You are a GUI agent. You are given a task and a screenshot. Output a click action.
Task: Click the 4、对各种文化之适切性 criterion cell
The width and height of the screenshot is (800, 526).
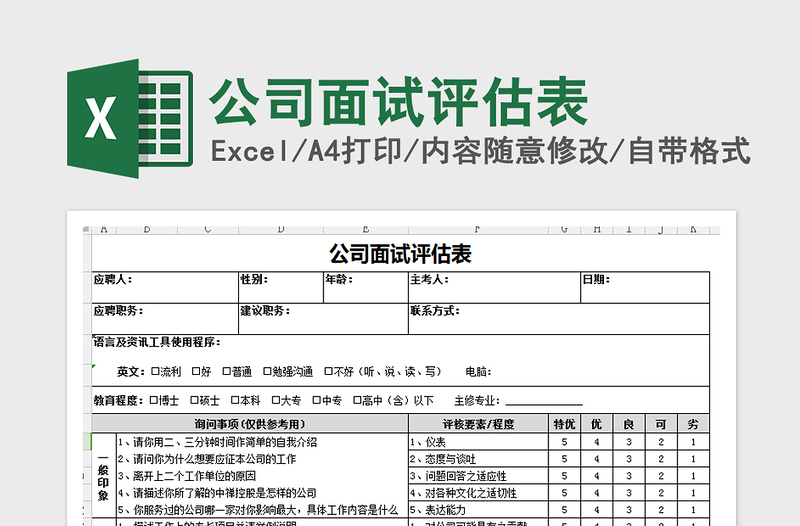pyautogui.click(x=479, y=493)
